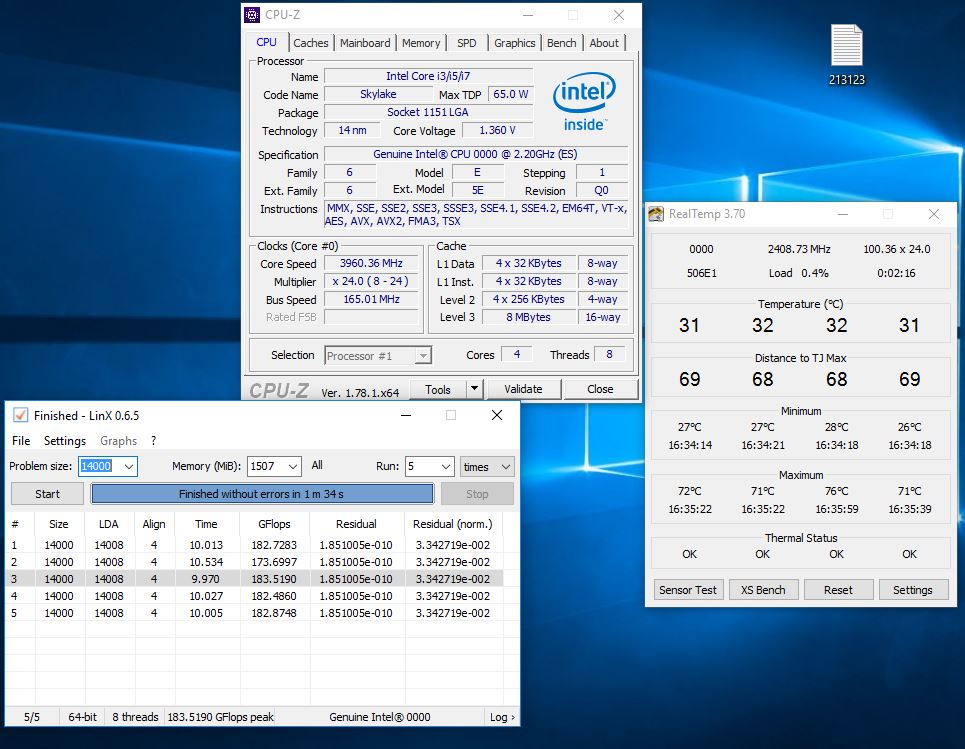Open the Bench tab in CPU-Z
The image size is (965, 749).
(561, 43)
